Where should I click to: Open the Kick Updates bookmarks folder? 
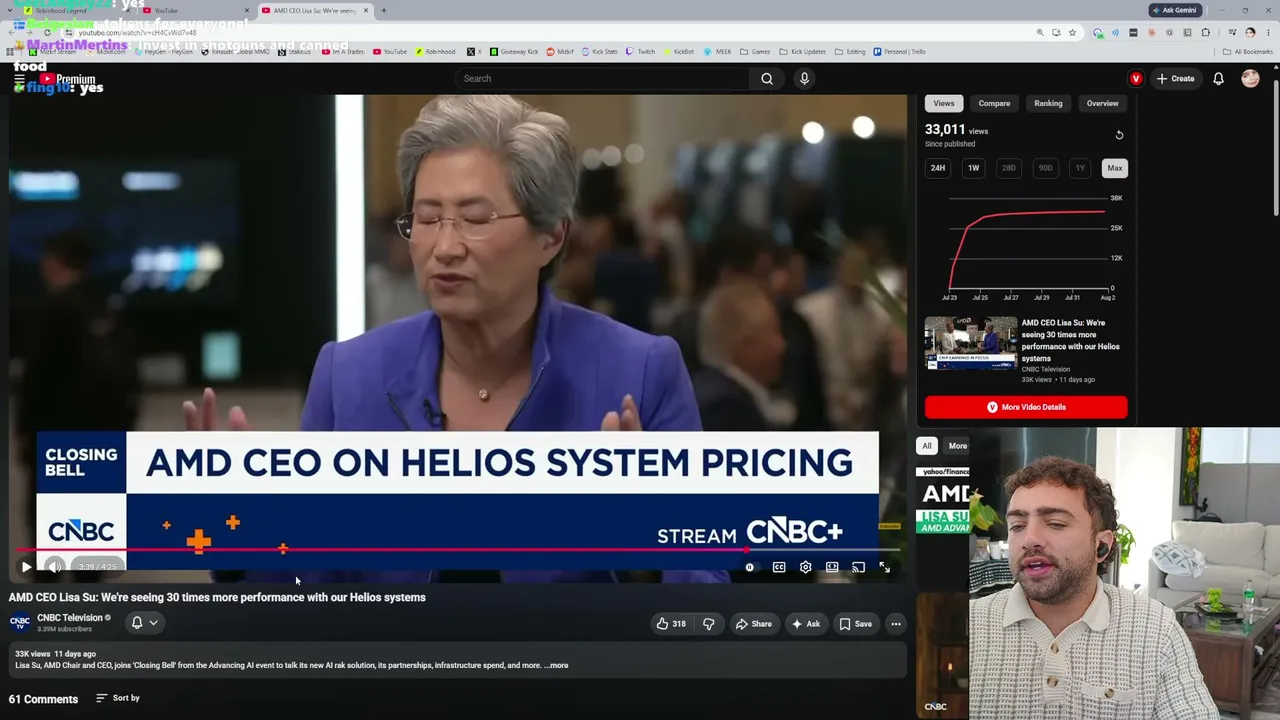point(803,52)
